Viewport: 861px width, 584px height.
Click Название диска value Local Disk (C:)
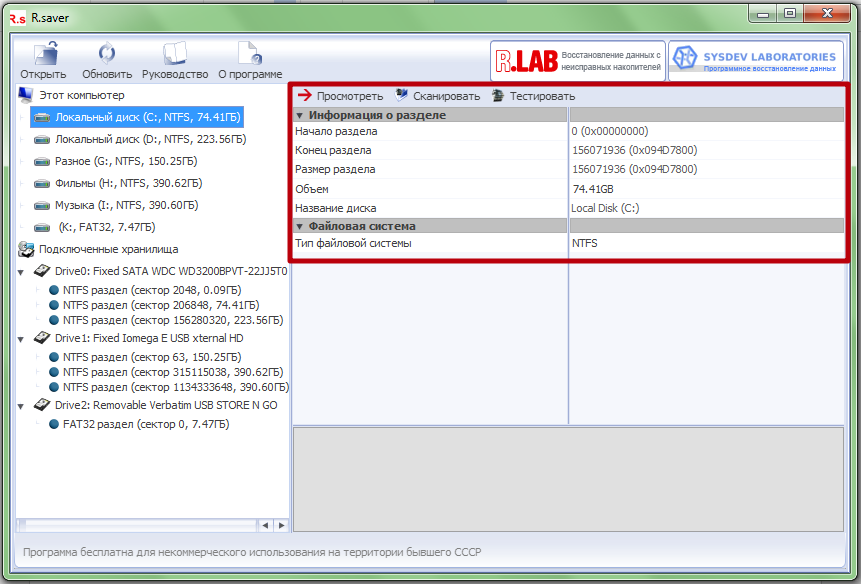coord(605,208)
